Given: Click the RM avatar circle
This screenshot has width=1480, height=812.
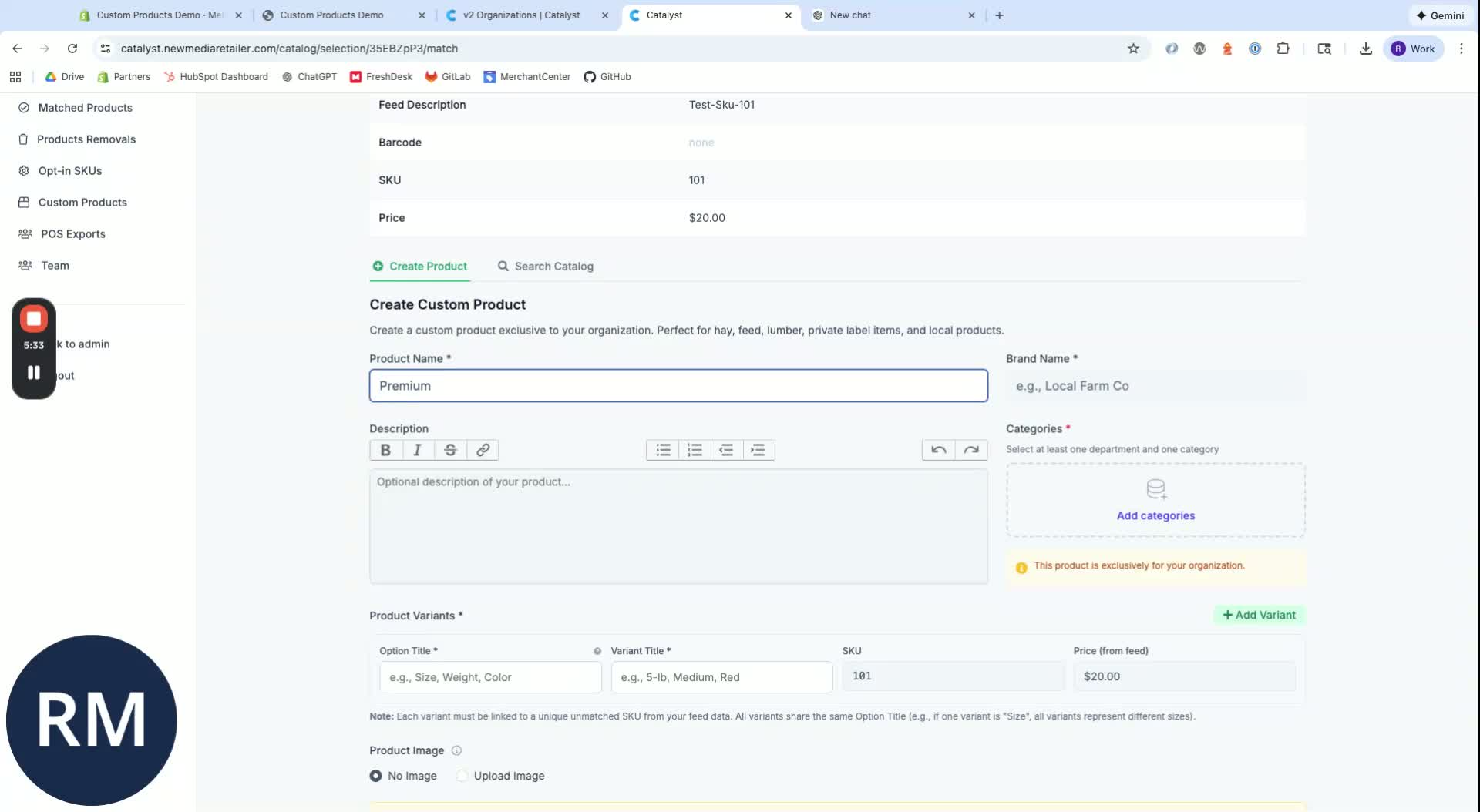Looking at the screenshot, I should click(x=92, y=720).
